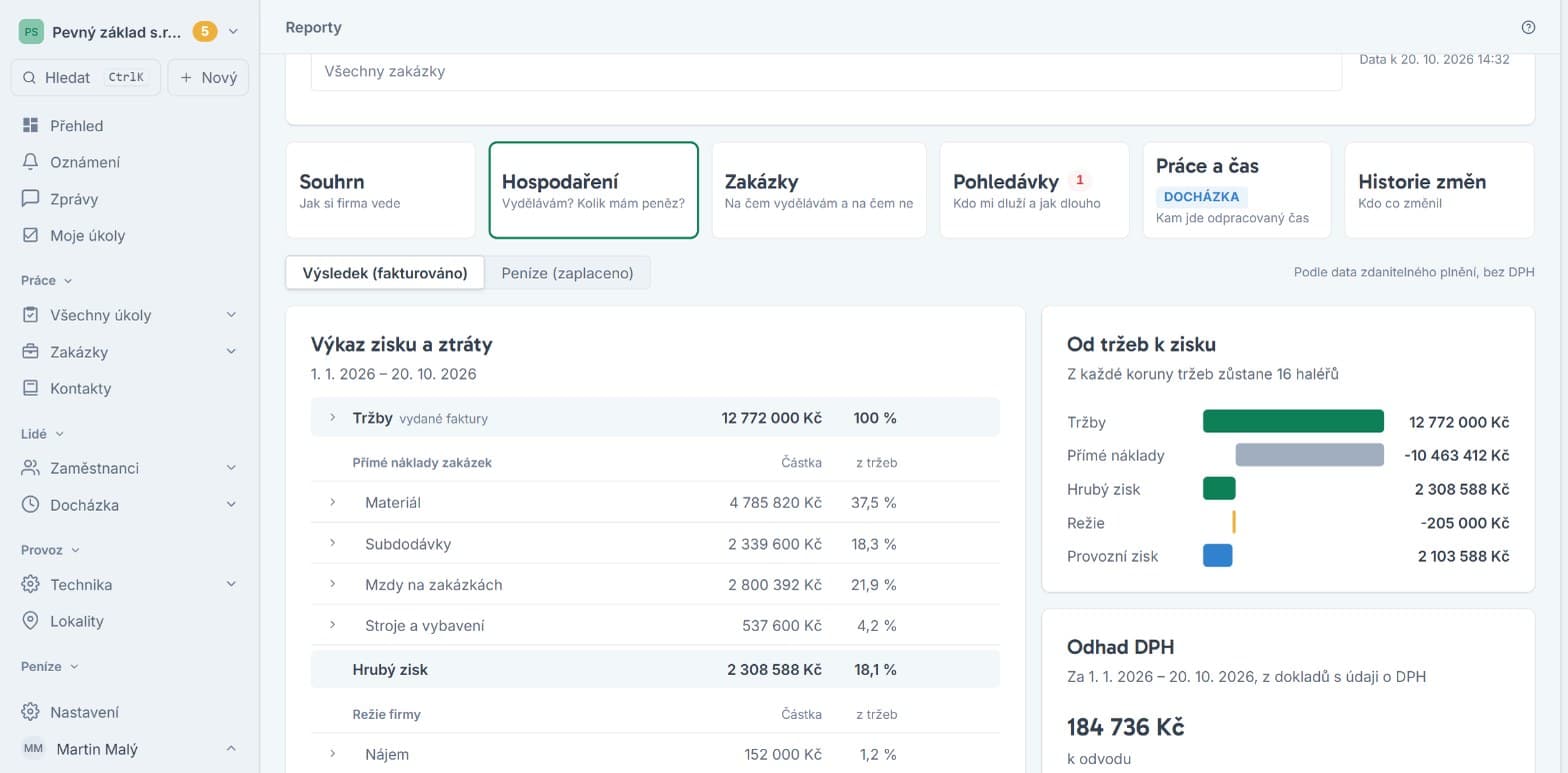Image resolution: width=1568 pixels, height=773 pixels.
Task: Expand the Zaměstnanci submenu chevron
Action: (x=231, y=468)
